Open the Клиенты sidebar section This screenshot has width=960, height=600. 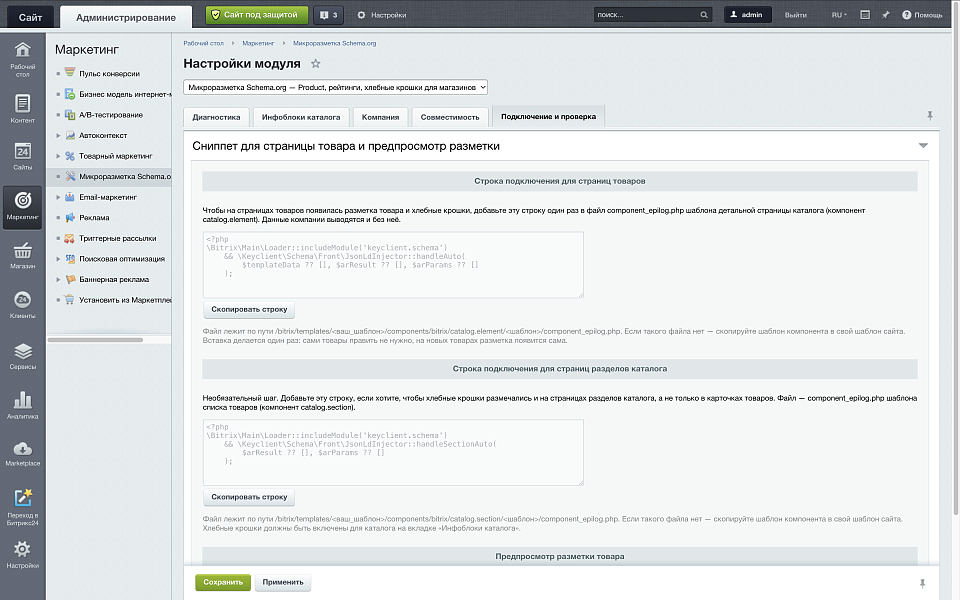23,305
